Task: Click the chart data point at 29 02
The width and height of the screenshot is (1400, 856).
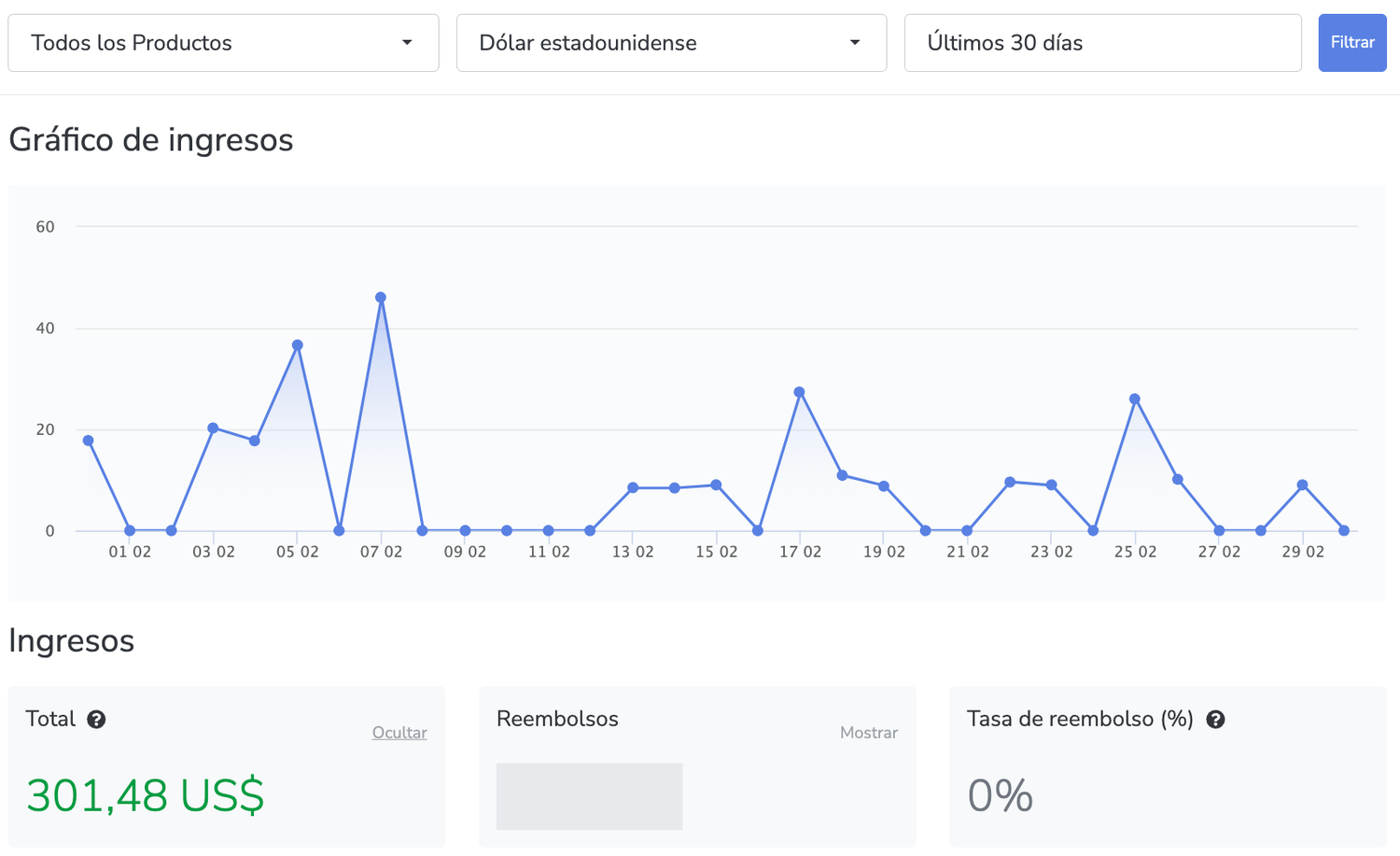Action: (1302, 485)
